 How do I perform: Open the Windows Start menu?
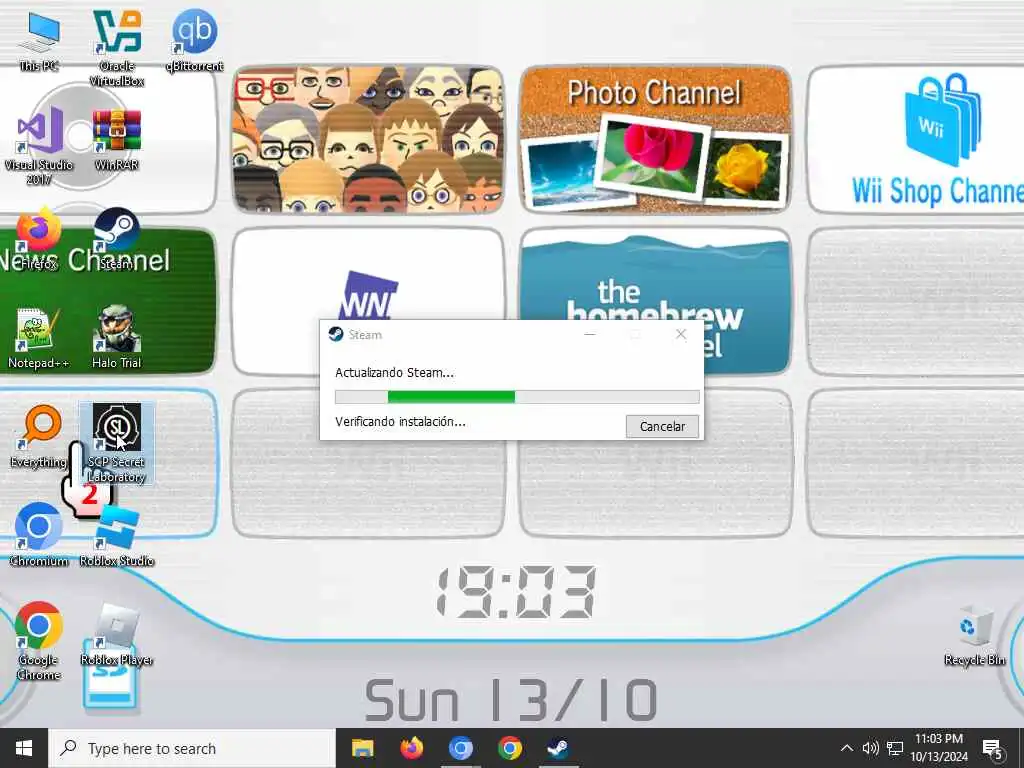point(24,748)
